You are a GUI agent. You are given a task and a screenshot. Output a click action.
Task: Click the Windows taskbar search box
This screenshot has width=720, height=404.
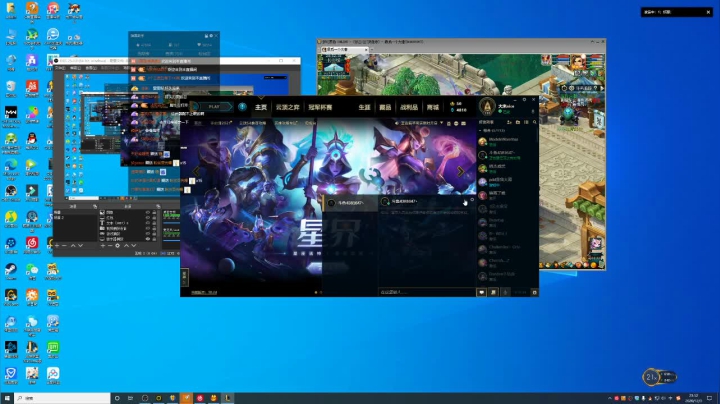pyautogui.click(x=62, y=398)
